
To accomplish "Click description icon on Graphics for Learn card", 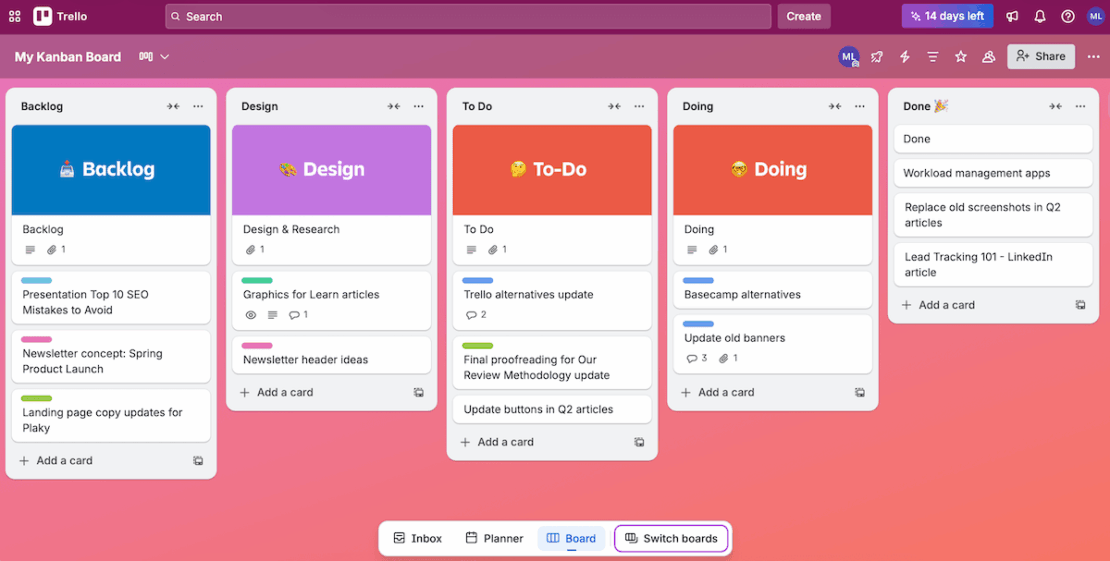I will coord(273,315).
